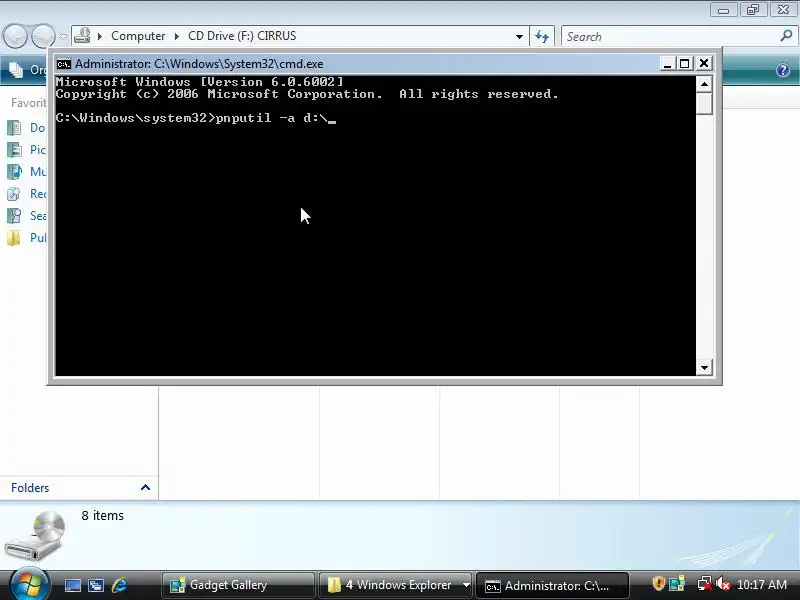Open Recently Changed link in Explorer sidebar
Viewport: 800px width, 600px height.
27,193
